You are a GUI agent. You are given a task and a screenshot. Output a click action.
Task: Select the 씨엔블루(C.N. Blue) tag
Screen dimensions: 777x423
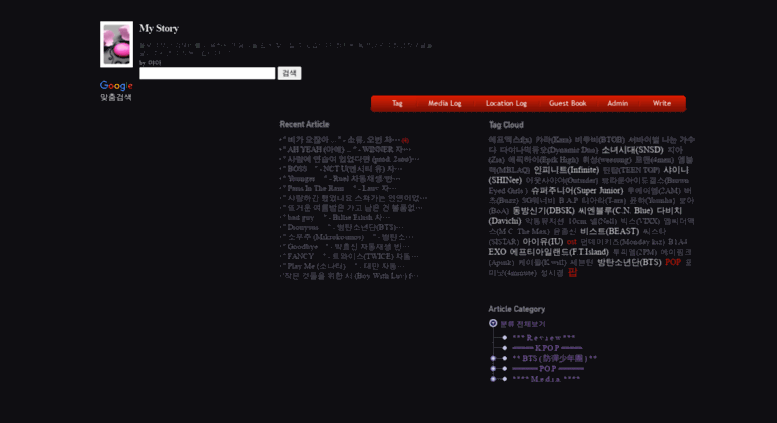[x=615, y=211]
